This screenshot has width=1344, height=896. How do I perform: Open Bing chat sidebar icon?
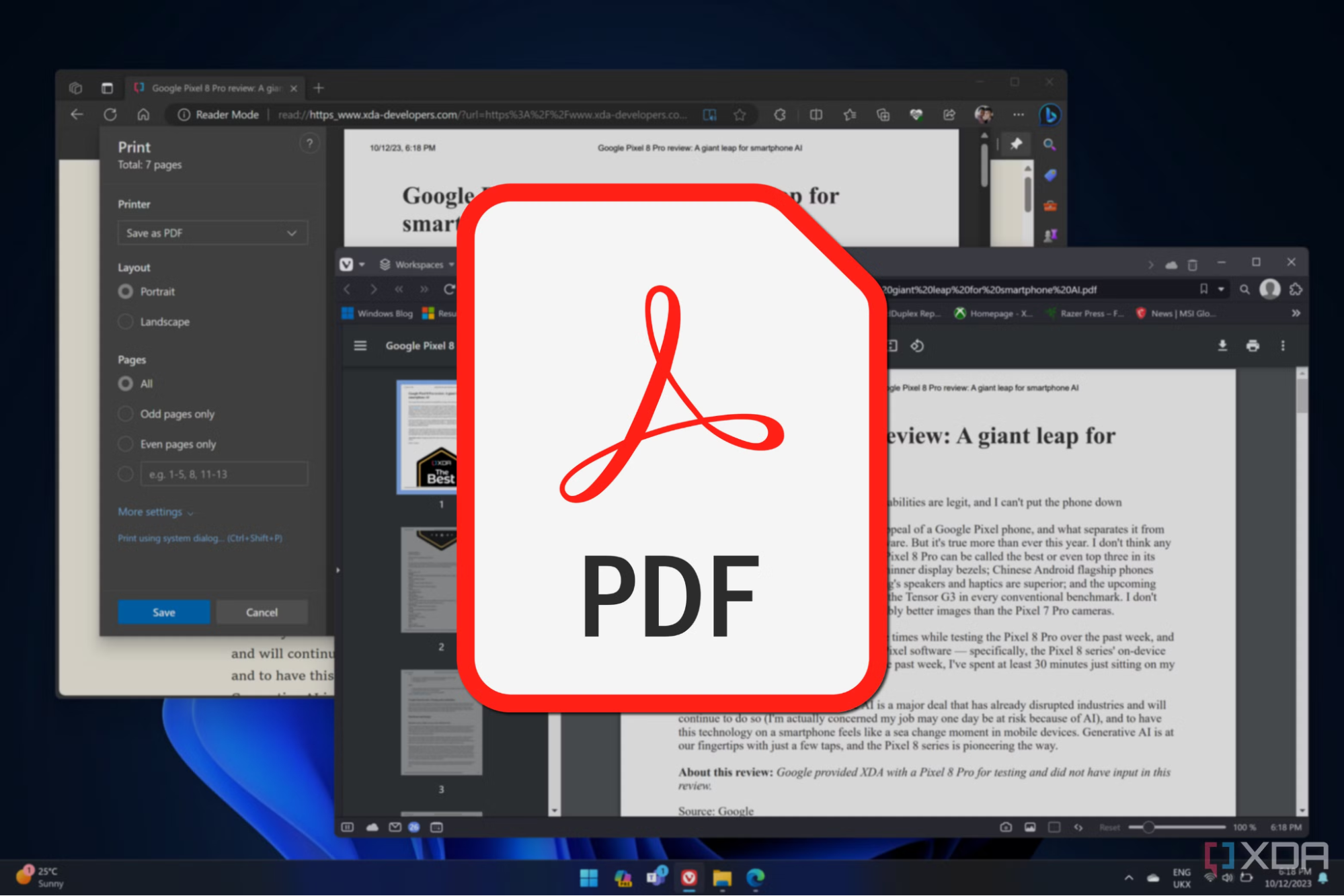pos(1050,115)
